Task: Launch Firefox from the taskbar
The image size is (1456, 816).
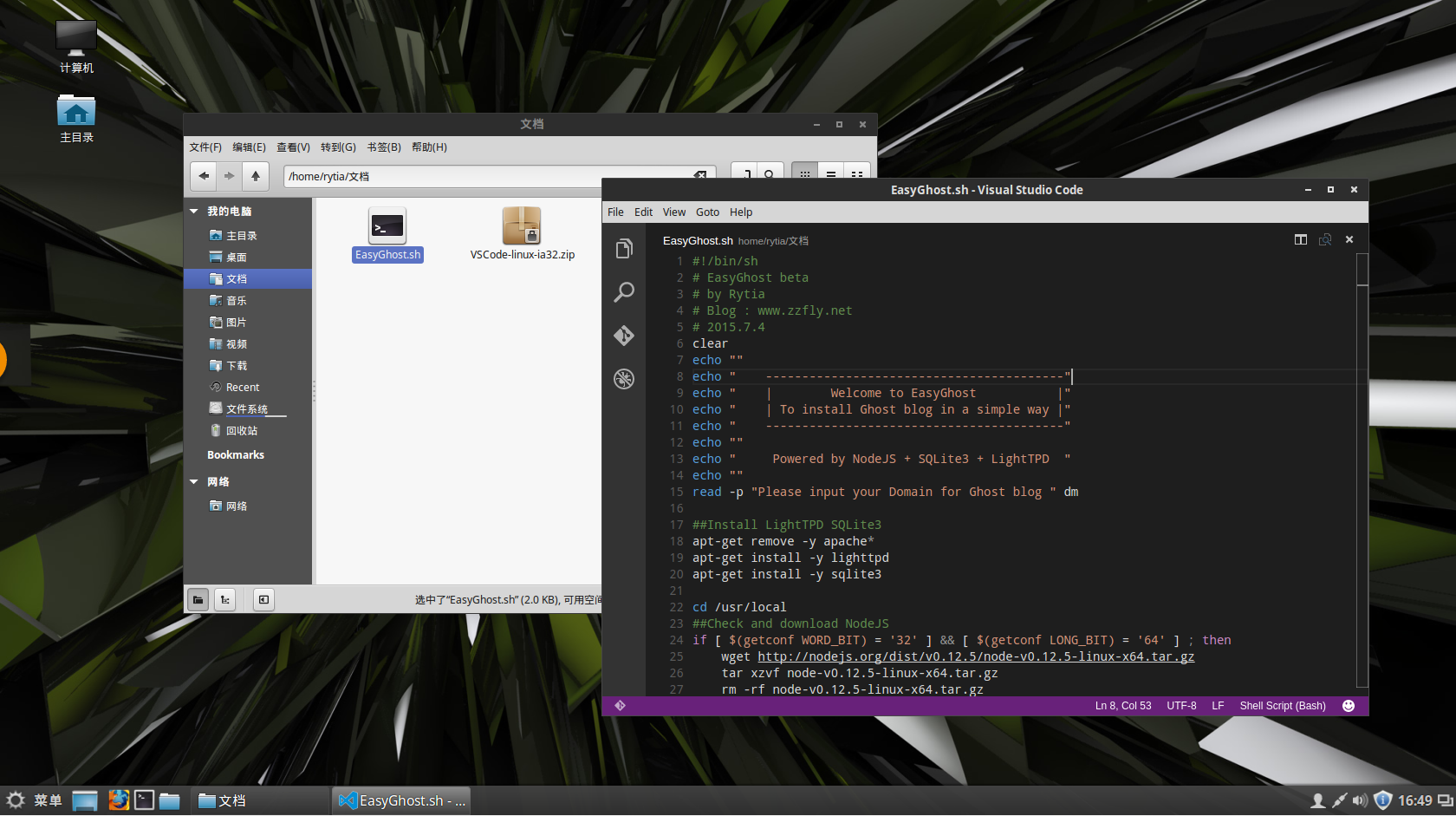Action: tap(119, 800)
